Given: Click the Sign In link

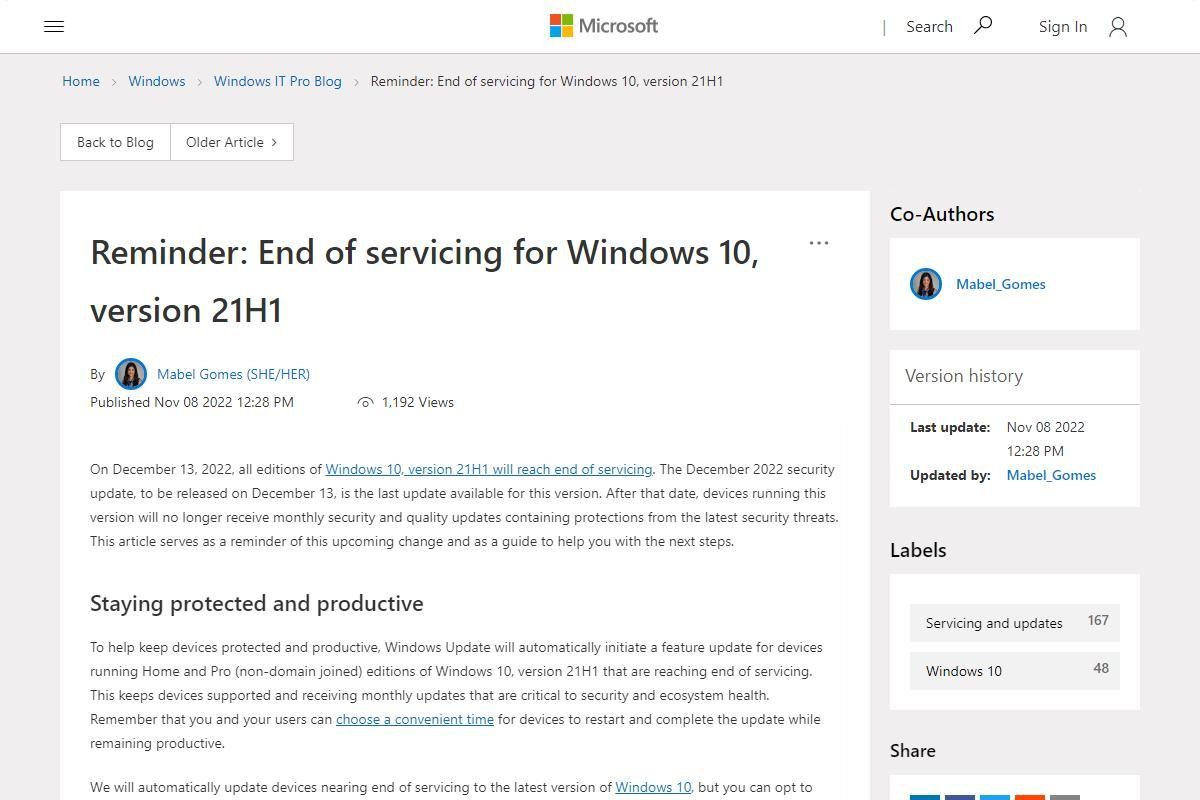Looking at the screenshot, I should [1063, 27].
